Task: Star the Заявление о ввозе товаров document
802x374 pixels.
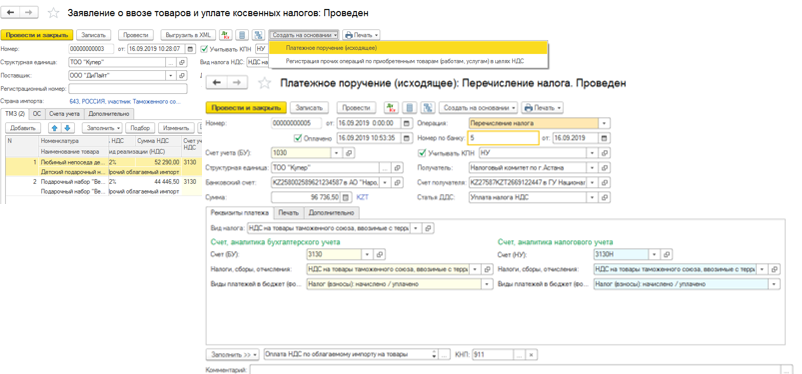Action: tap(53, 12)
